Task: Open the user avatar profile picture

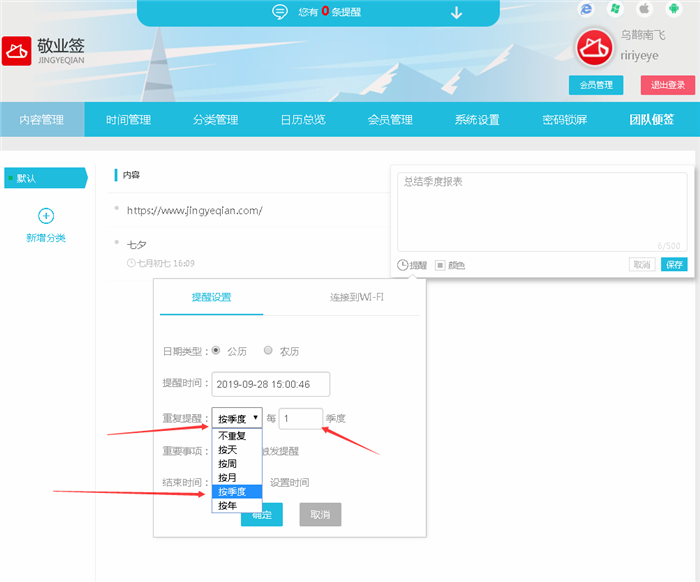Action: [594, 47]
